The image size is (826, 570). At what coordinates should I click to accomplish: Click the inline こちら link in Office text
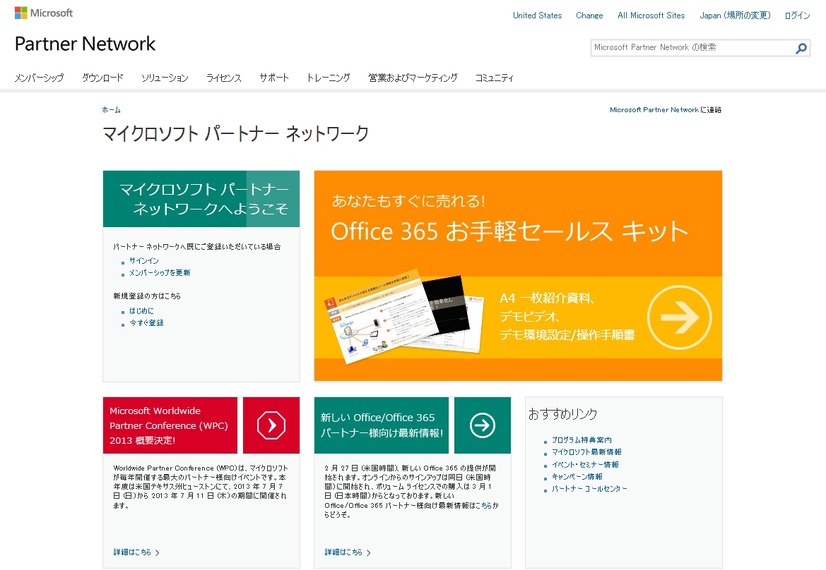(x=484, y=505)
